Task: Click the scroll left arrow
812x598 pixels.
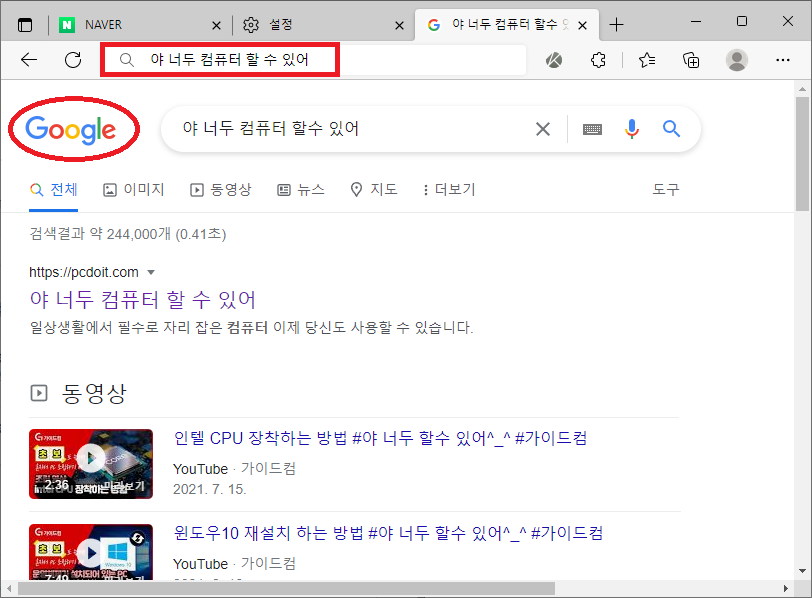Action: pyautogui.click(x=9, y=589)
